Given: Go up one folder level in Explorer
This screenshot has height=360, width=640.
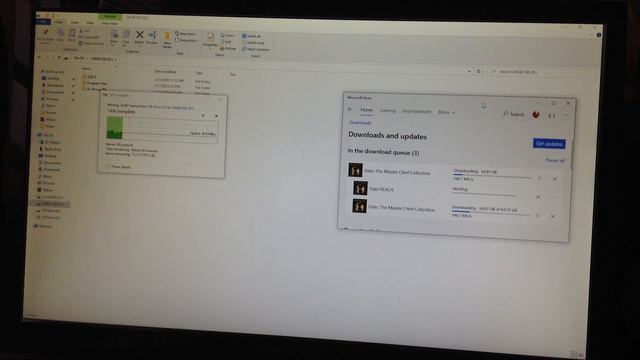Looking at the screenshot, I should [x=59, y=58].
